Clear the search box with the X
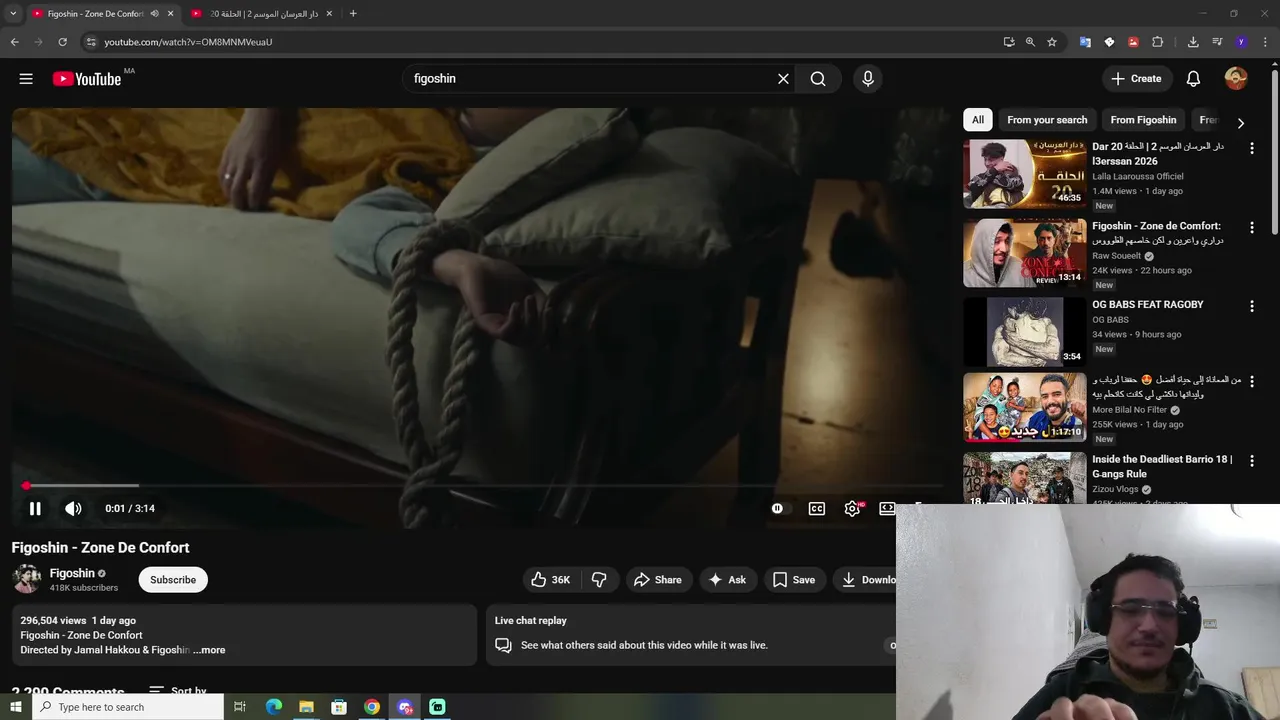The image size is (1280, 720). [x=783, y=79]
